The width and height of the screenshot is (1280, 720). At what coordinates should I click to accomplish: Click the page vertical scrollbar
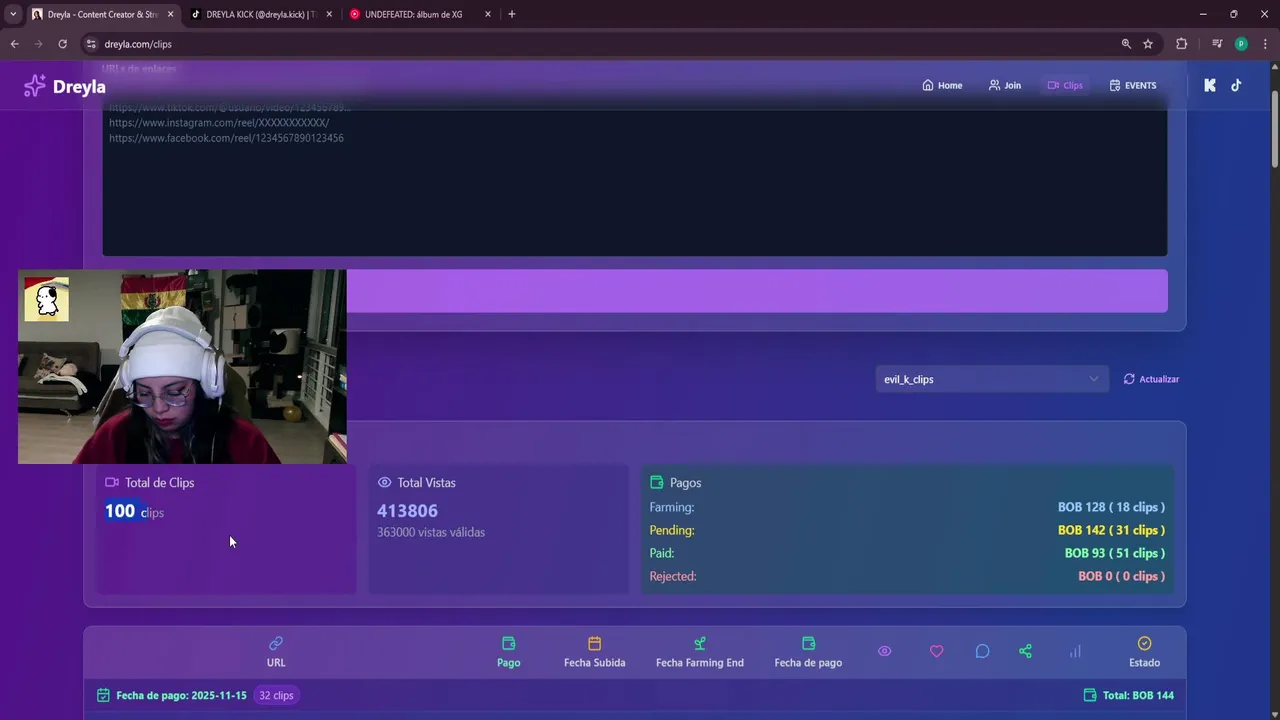(x=1274, y=130)
